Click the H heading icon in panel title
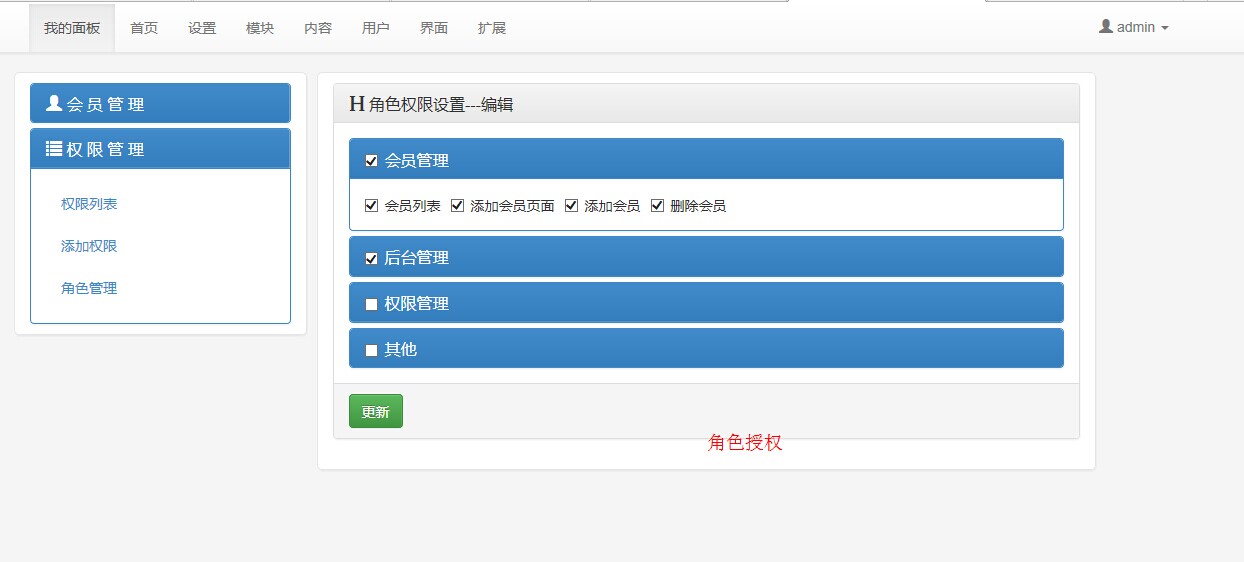Image resolution: width=1244 pixels, height=562 pixels. [x=357, y=103]
